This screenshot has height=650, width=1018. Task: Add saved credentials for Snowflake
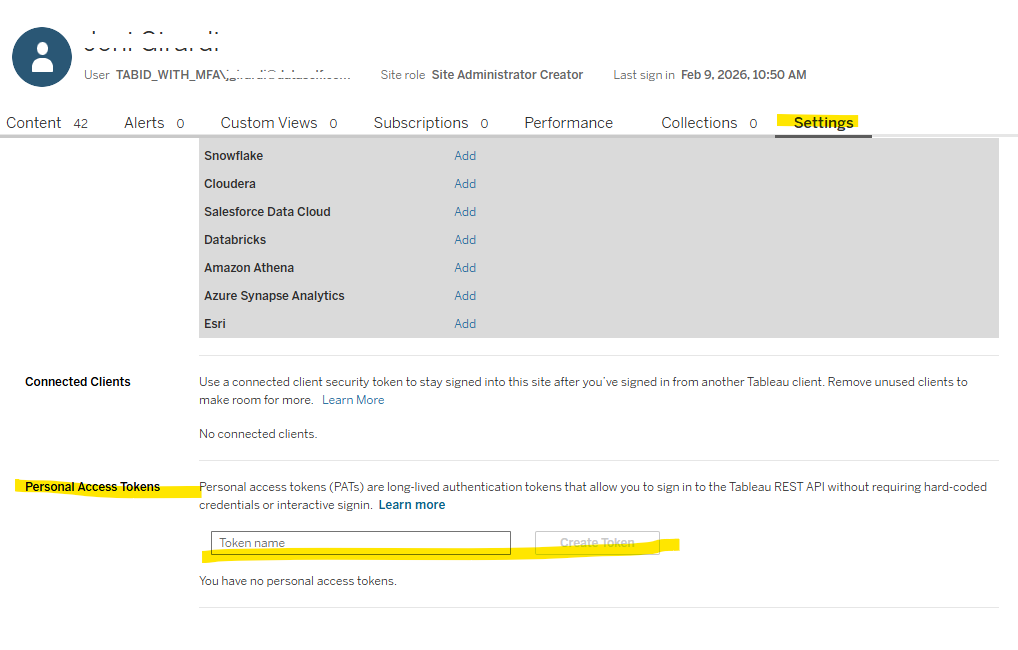pyautogui.click(x=465, y=156)
